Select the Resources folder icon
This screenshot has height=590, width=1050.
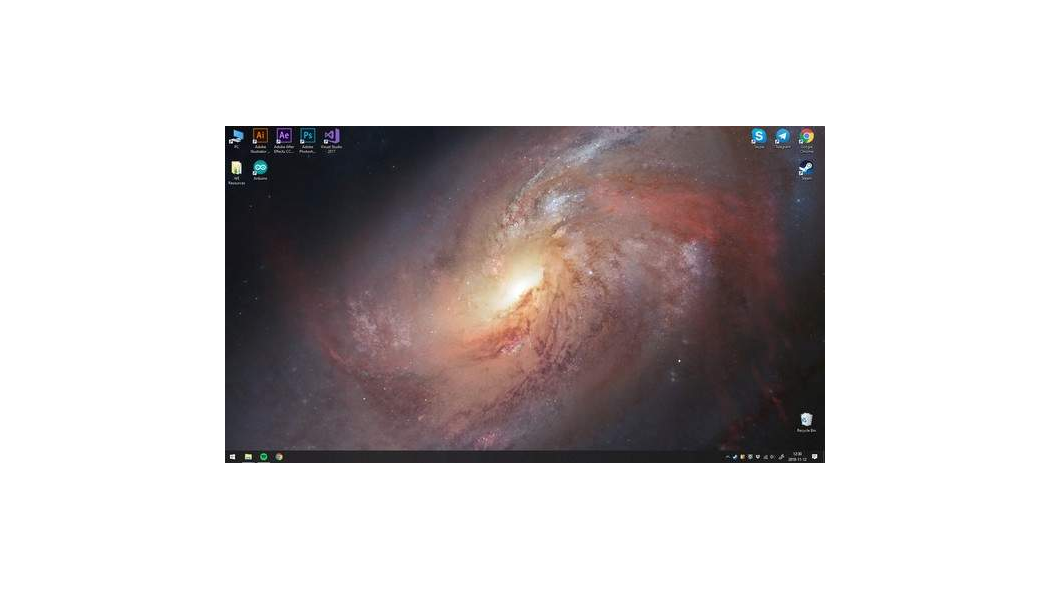(x=236, y=172)
